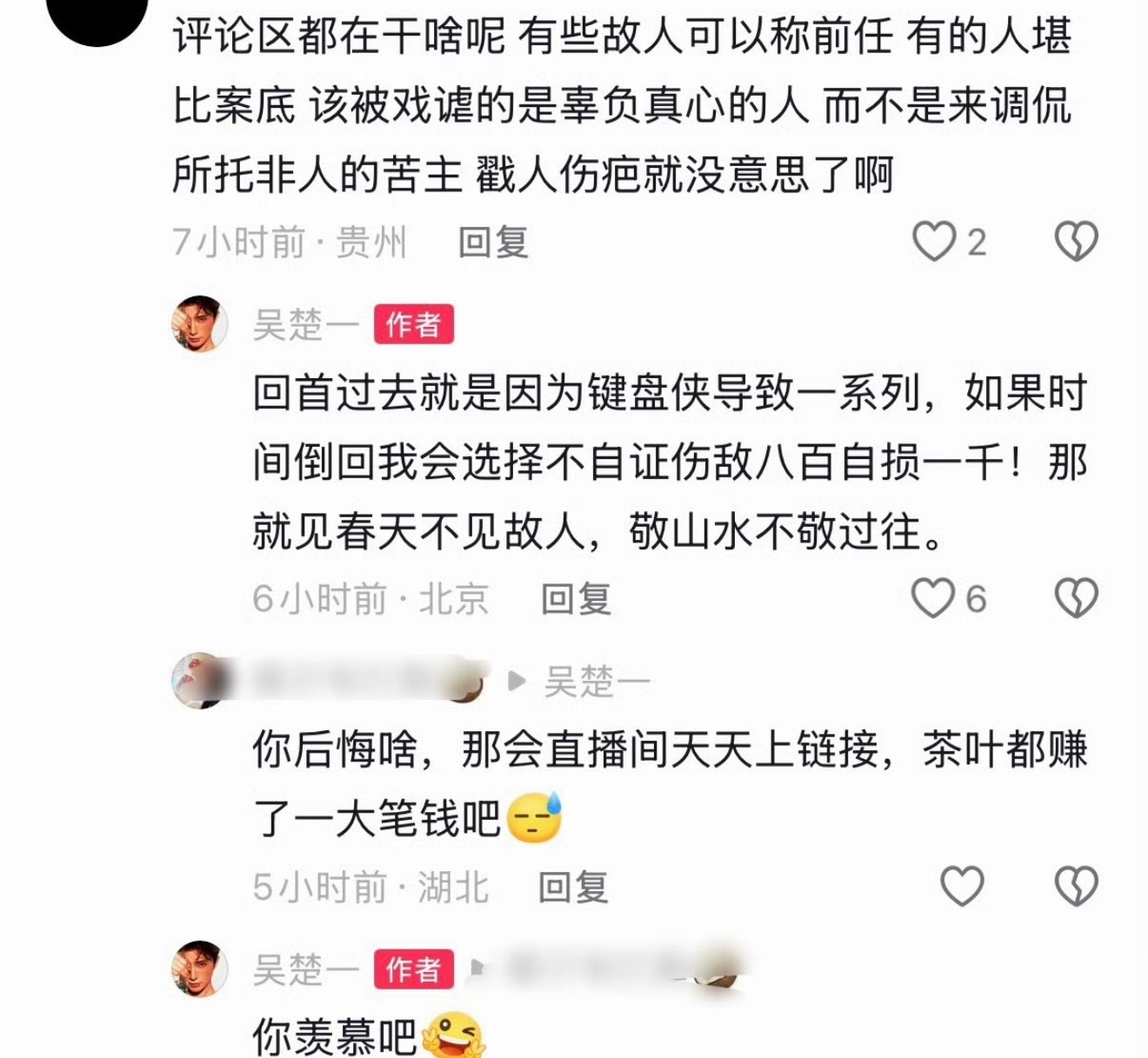This screenshot has height=1058, width=1148.
Task: Tap the 作者 badge on the first reply
Action: [x=414, y=325]
